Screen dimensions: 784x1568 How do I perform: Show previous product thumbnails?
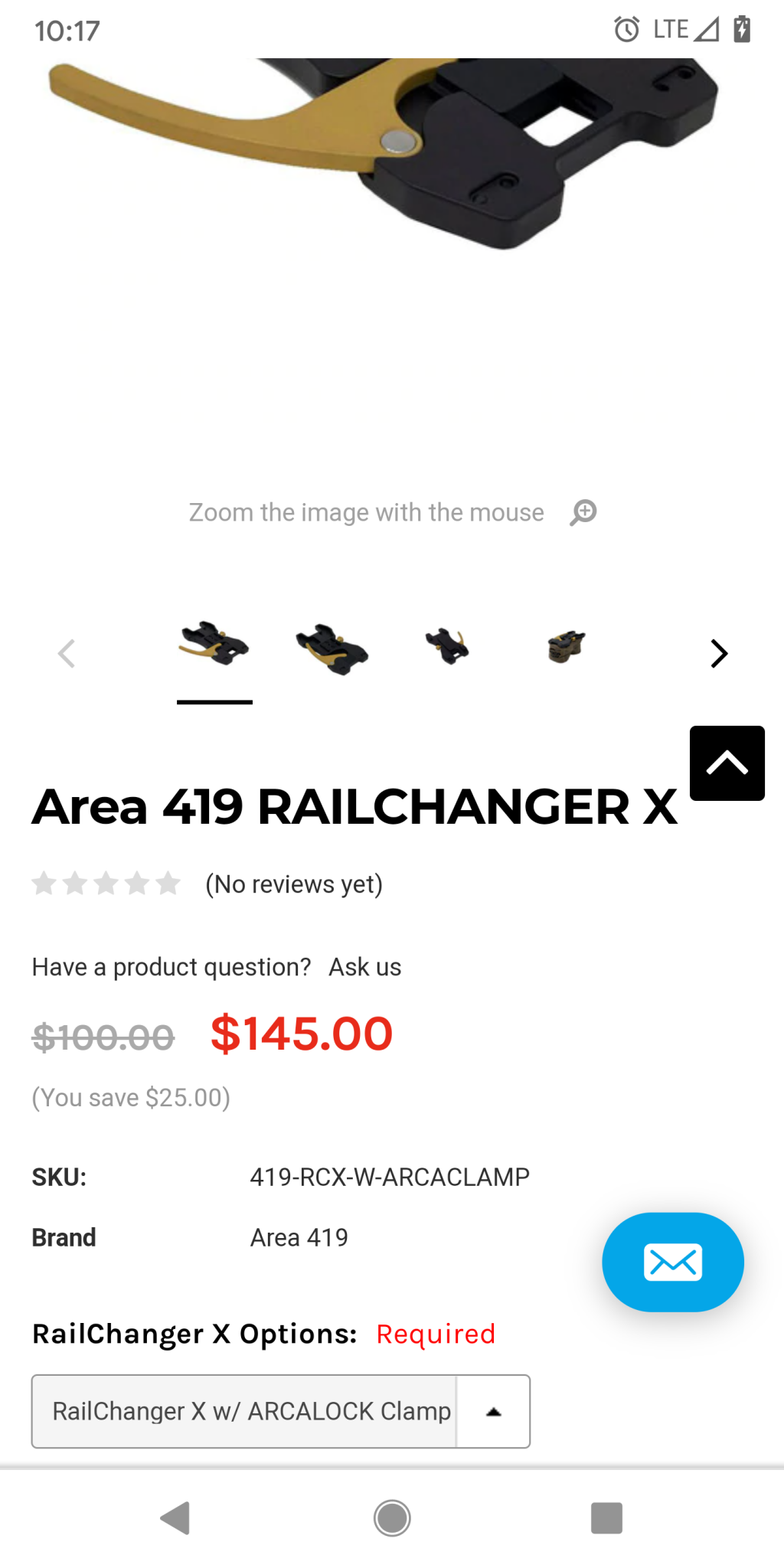click(x=67, y=653)
